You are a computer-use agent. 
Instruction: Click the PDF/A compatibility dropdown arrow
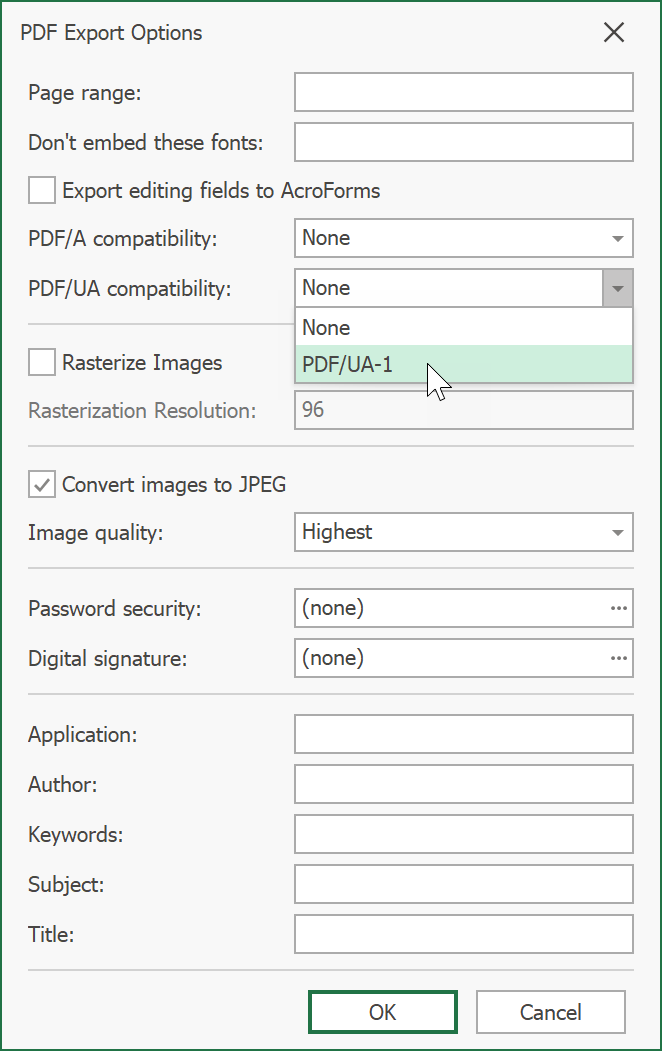click(x=619, y=238)
